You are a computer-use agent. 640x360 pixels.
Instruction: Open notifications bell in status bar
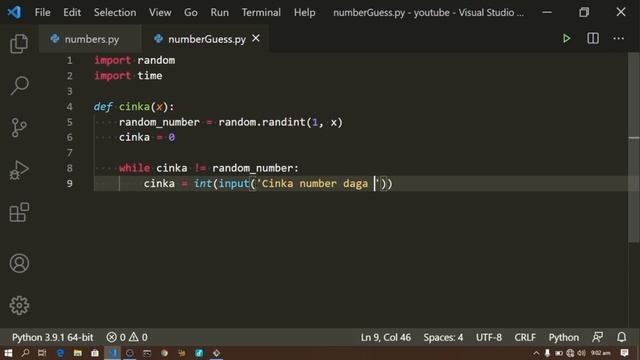621,337
